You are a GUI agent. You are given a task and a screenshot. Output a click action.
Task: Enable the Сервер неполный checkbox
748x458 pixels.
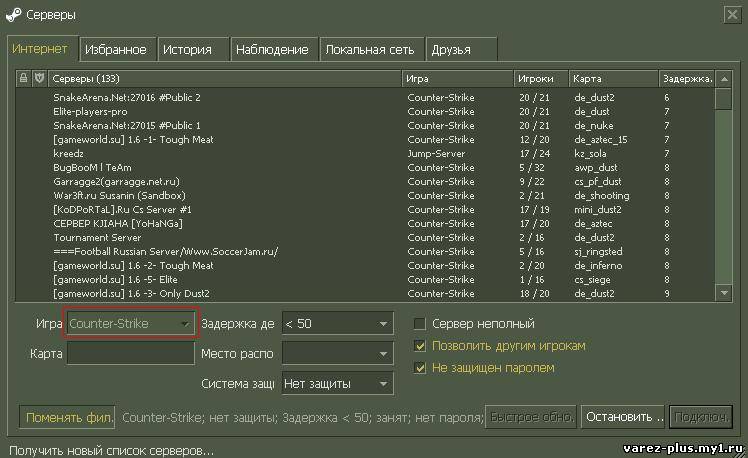[421, 324]
